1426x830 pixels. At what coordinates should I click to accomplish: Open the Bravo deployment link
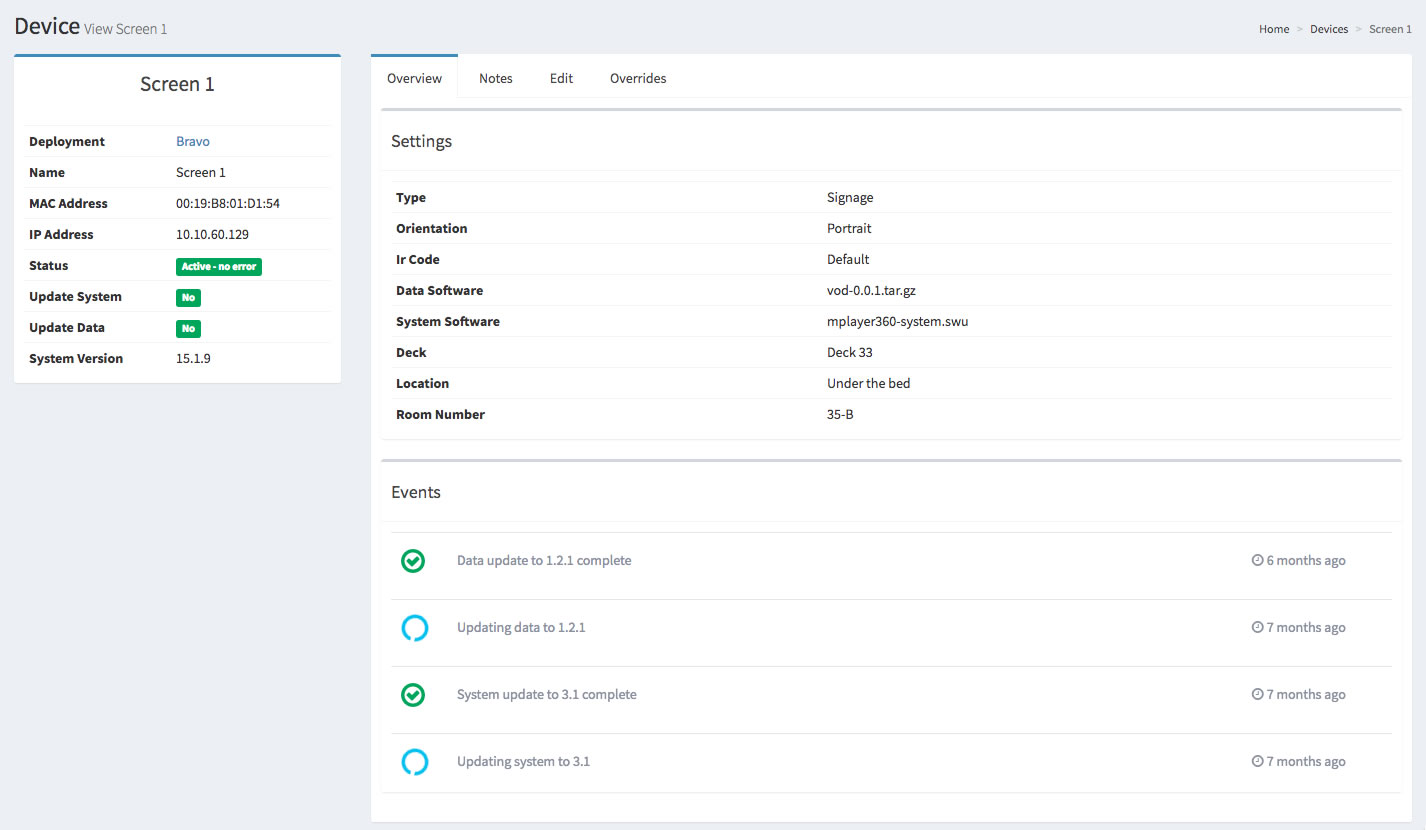[x=193, y=142]
